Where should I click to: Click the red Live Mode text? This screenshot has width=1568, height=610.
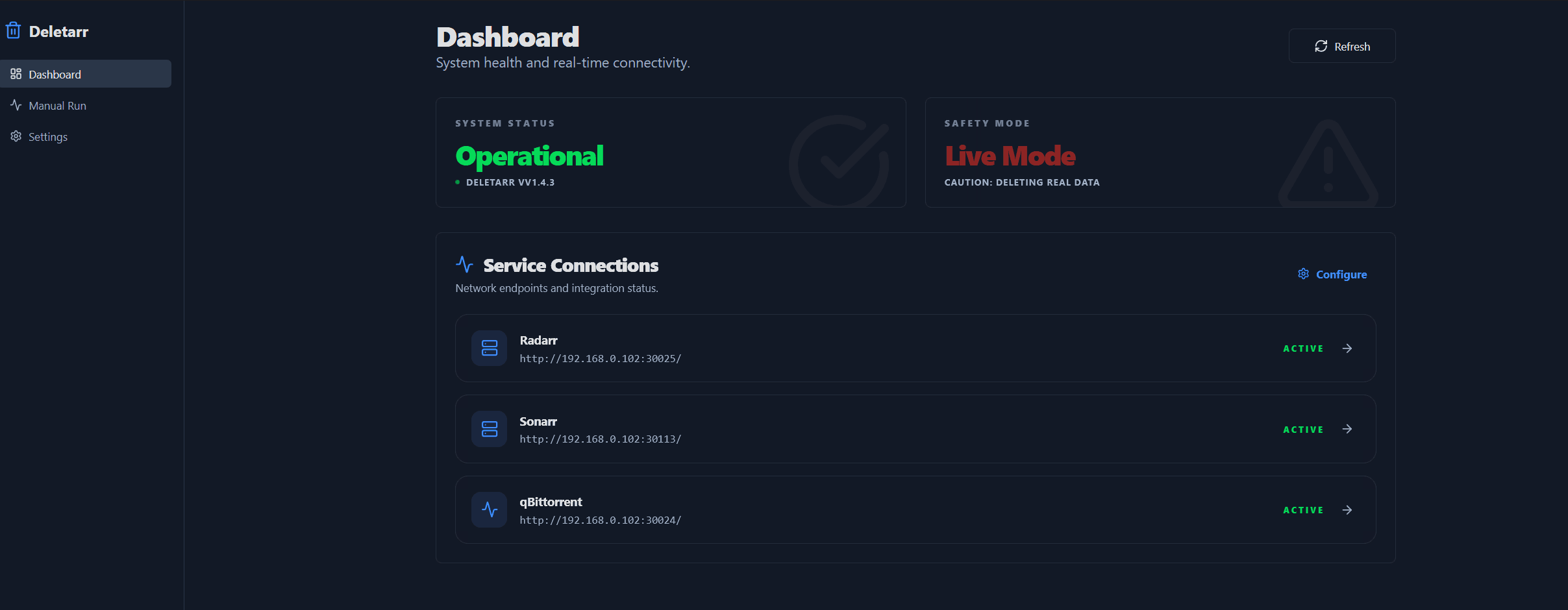point(1010,156)
